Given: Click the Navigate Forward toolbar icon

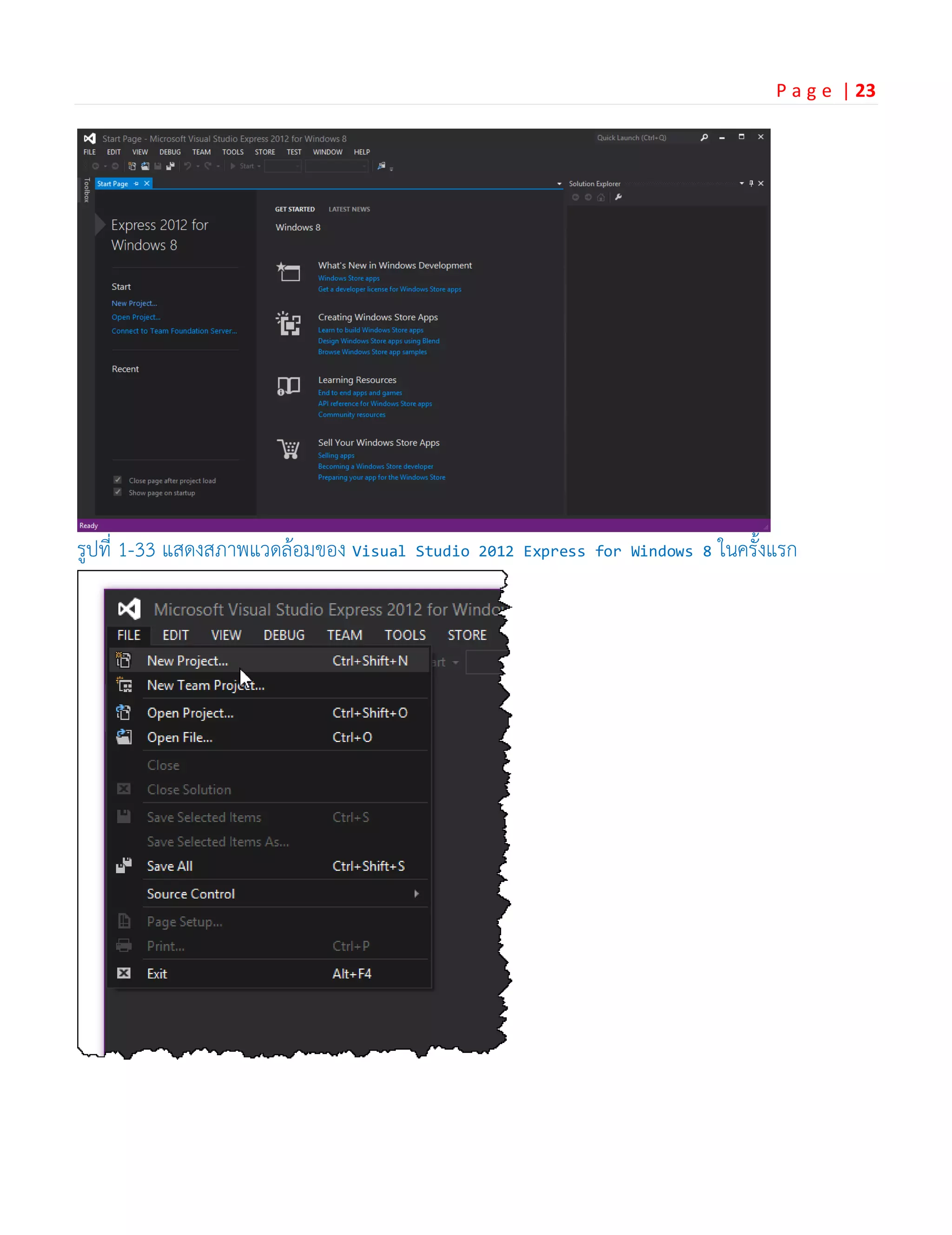Looking at the screenshot, I should tap(115, 166).
